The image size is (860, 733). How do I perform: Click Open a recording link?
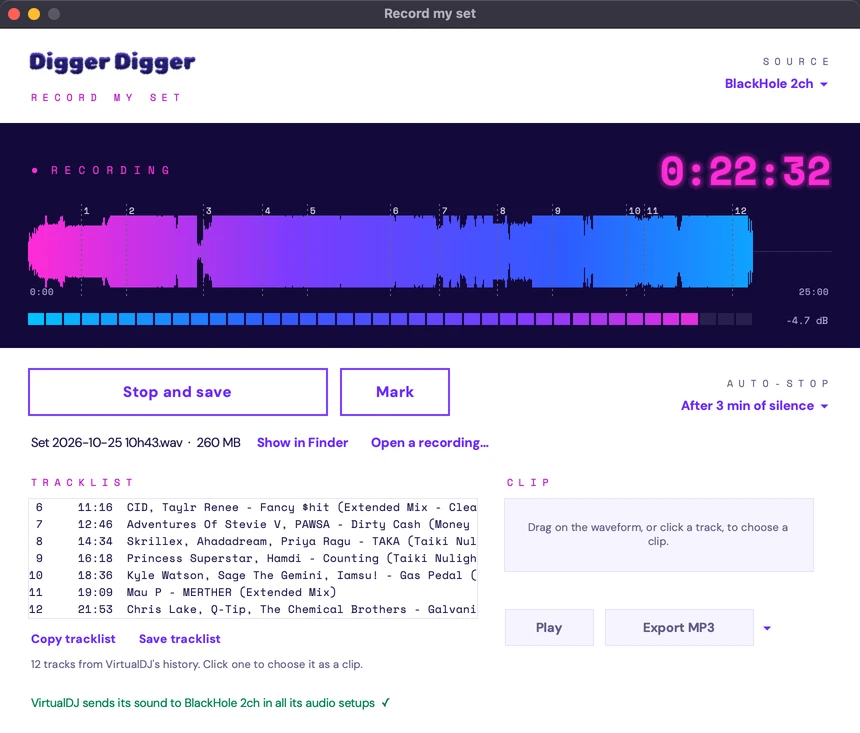(429, 443)
